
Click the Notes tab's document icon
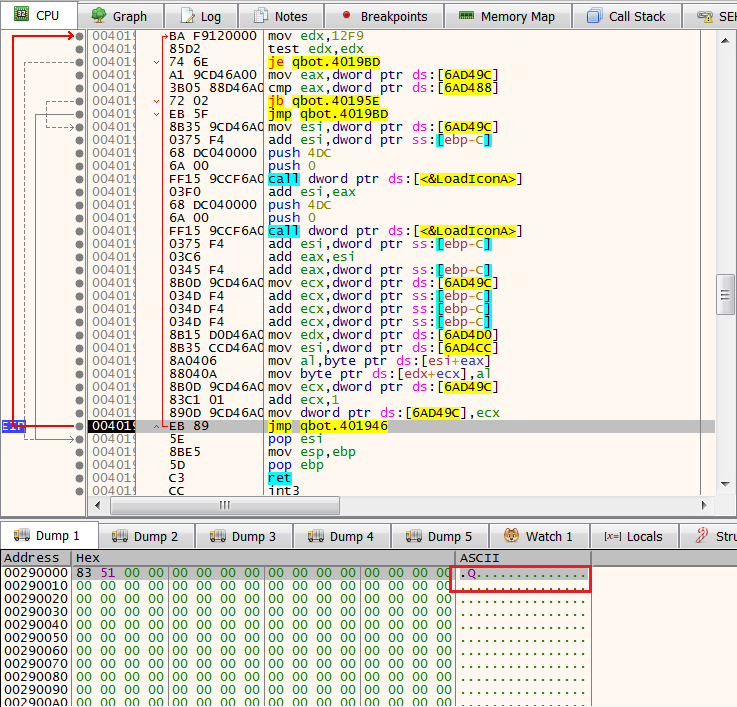[260, 16]
